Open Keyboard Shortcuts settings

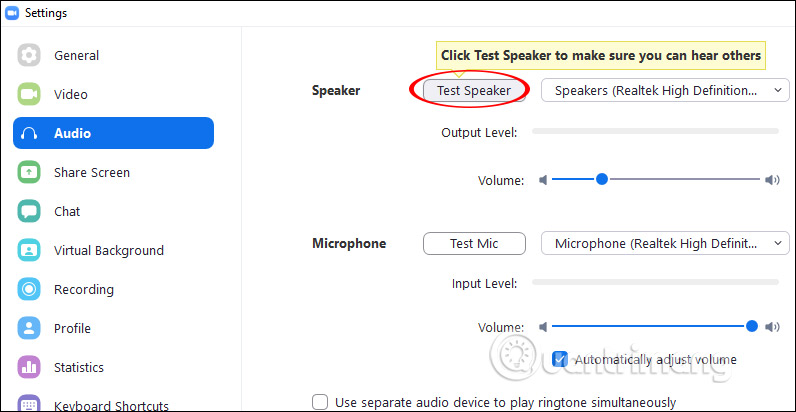coord(110,405)
